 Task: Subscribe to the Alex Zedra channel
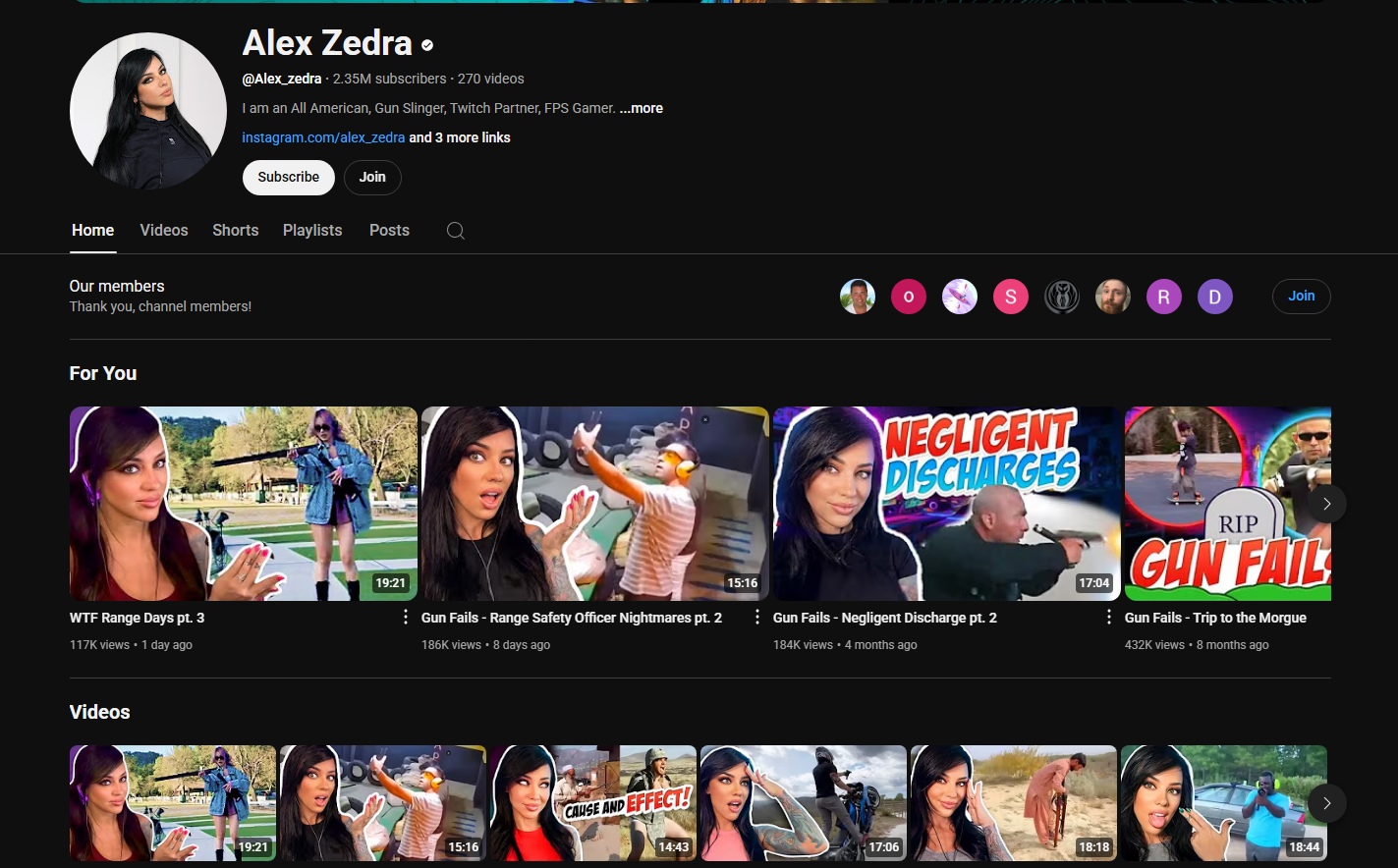(289, 178)
